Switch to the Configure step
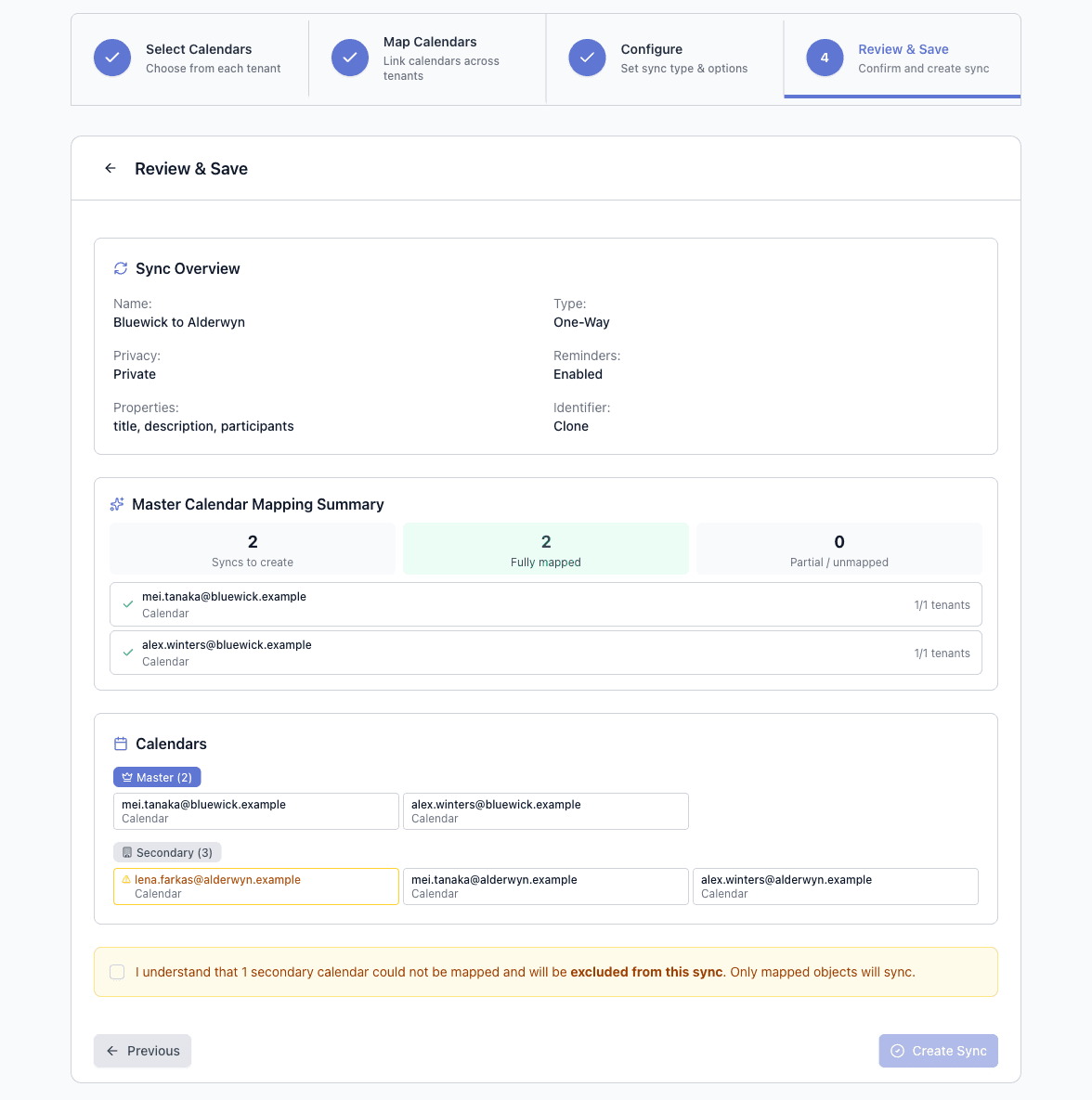 coord(665,58)
